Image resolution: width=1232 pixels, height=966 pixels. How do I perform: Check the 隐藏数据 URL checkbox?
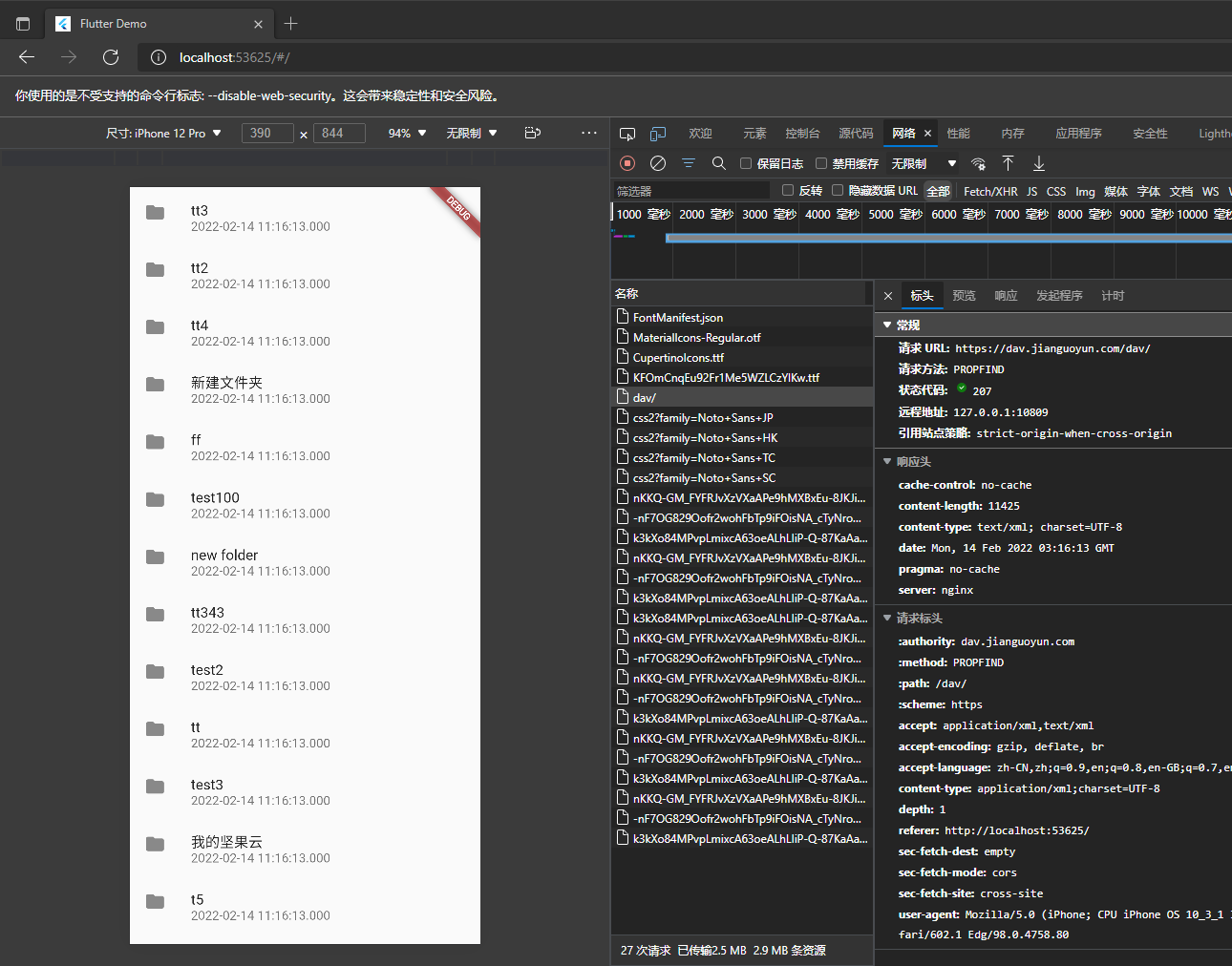[x=838, y=190]
